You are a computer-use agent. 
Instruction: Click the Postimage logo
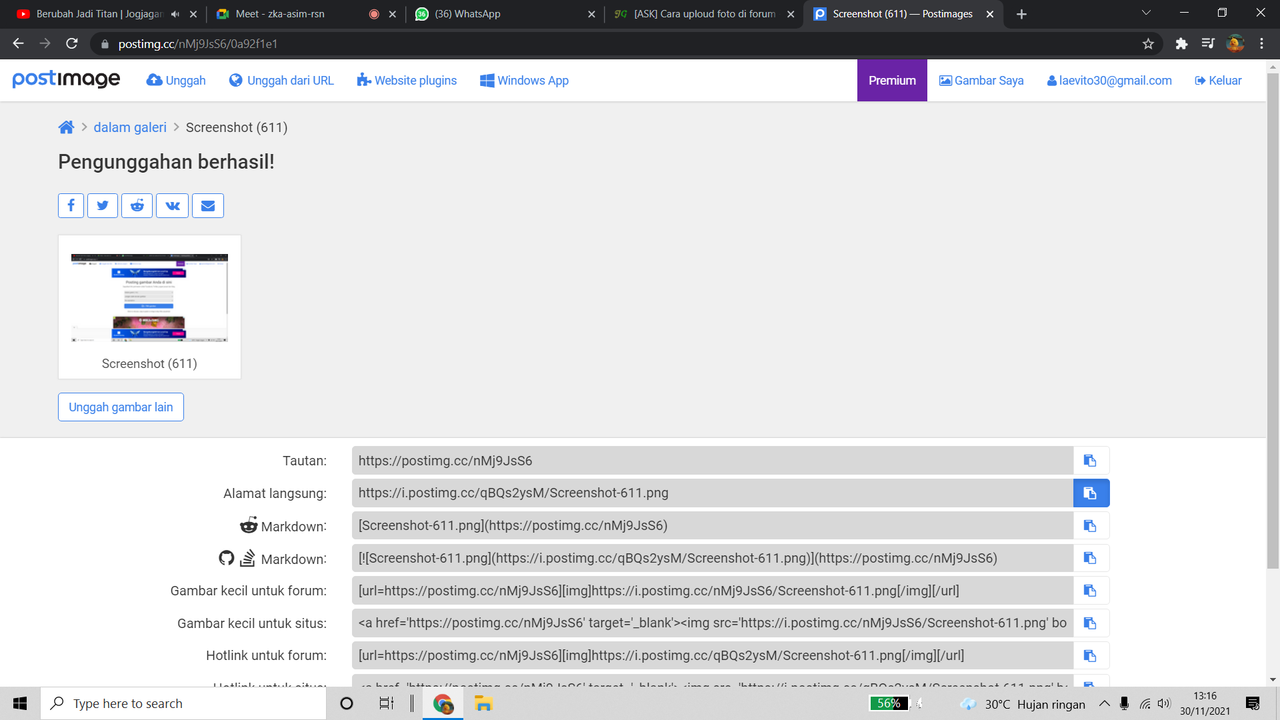(x=66, y=80)
